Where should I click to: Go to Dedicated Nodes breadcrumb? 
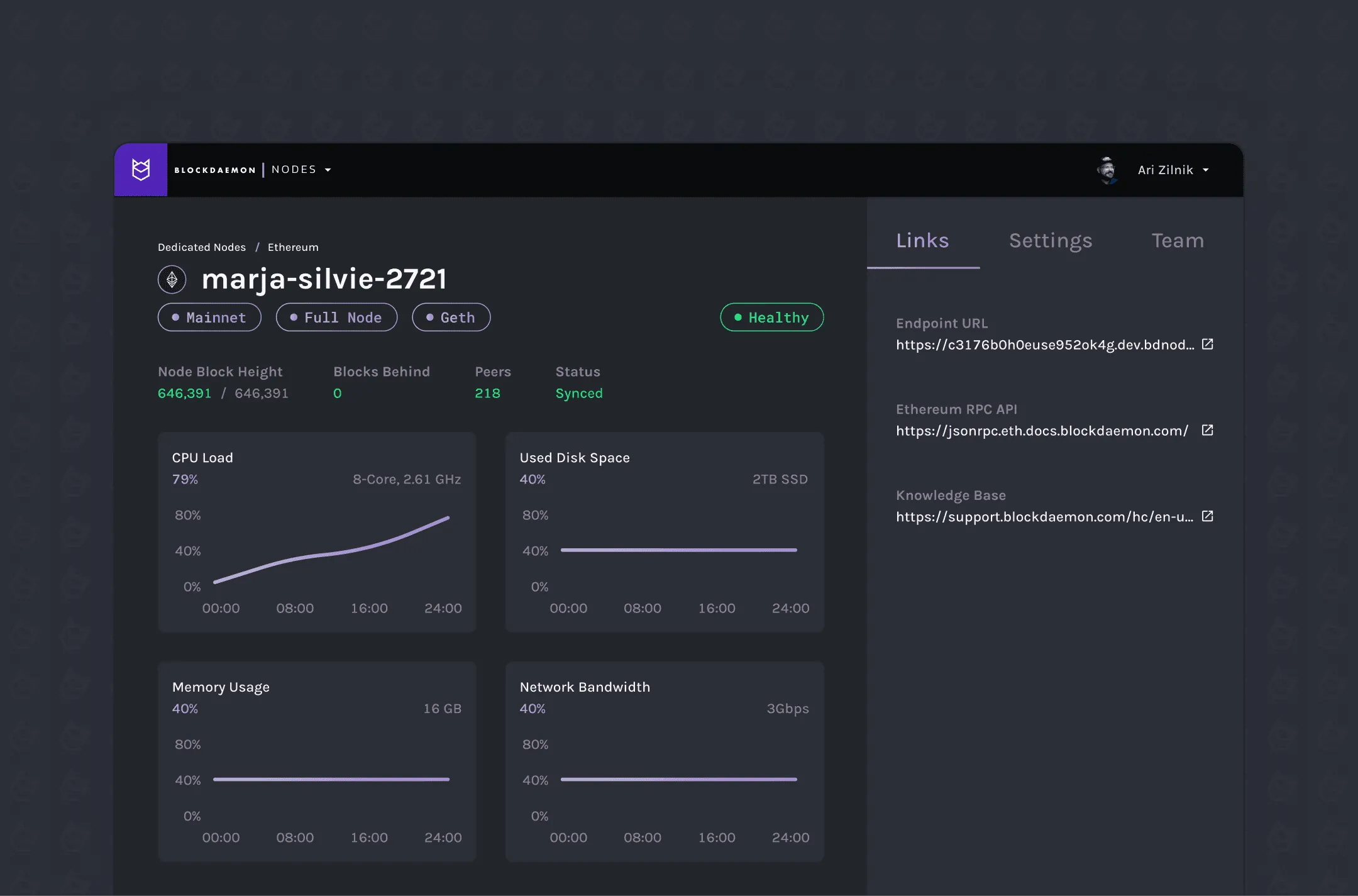point(202,247)
